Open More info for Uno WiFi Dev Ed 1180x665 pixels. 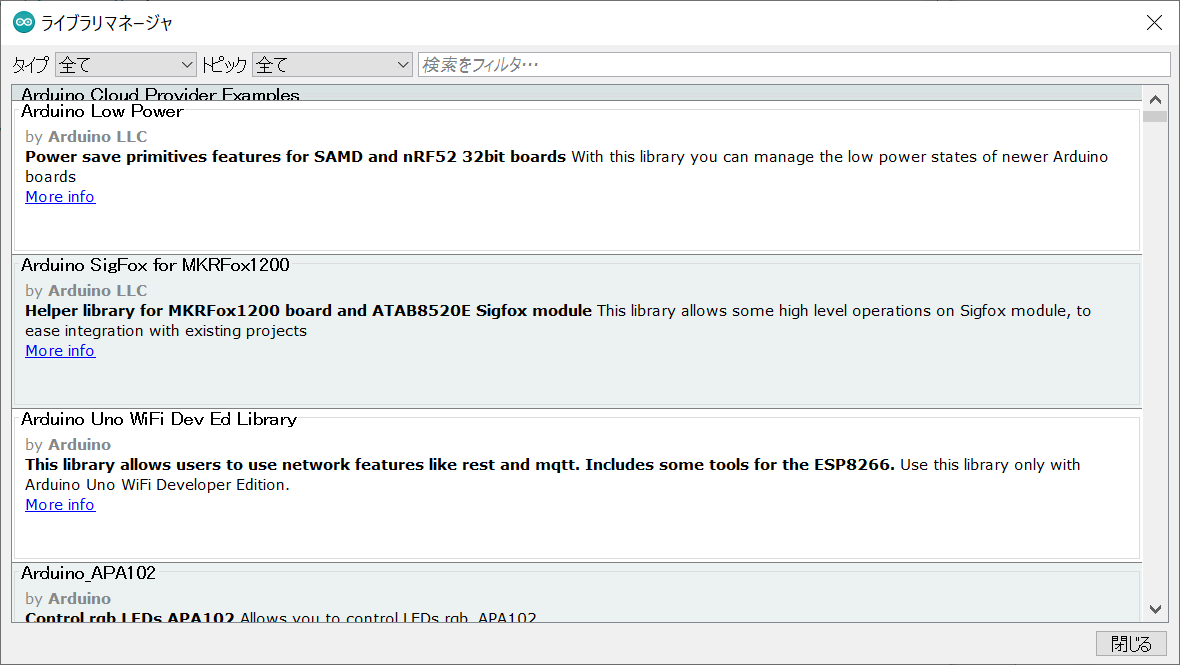60,505
